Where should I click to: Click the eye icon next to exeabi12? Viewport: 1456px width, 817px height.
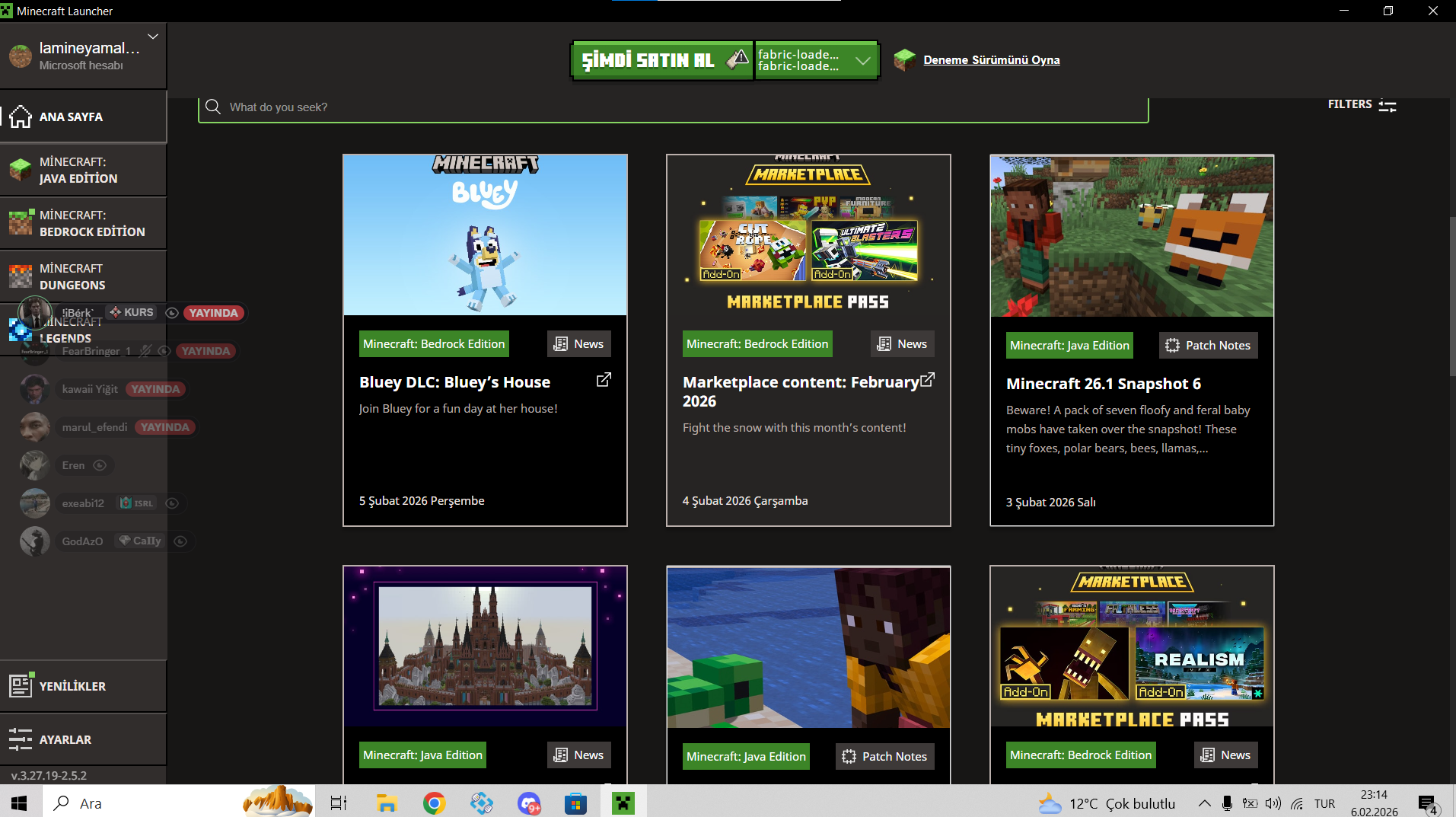click(172, 503)
